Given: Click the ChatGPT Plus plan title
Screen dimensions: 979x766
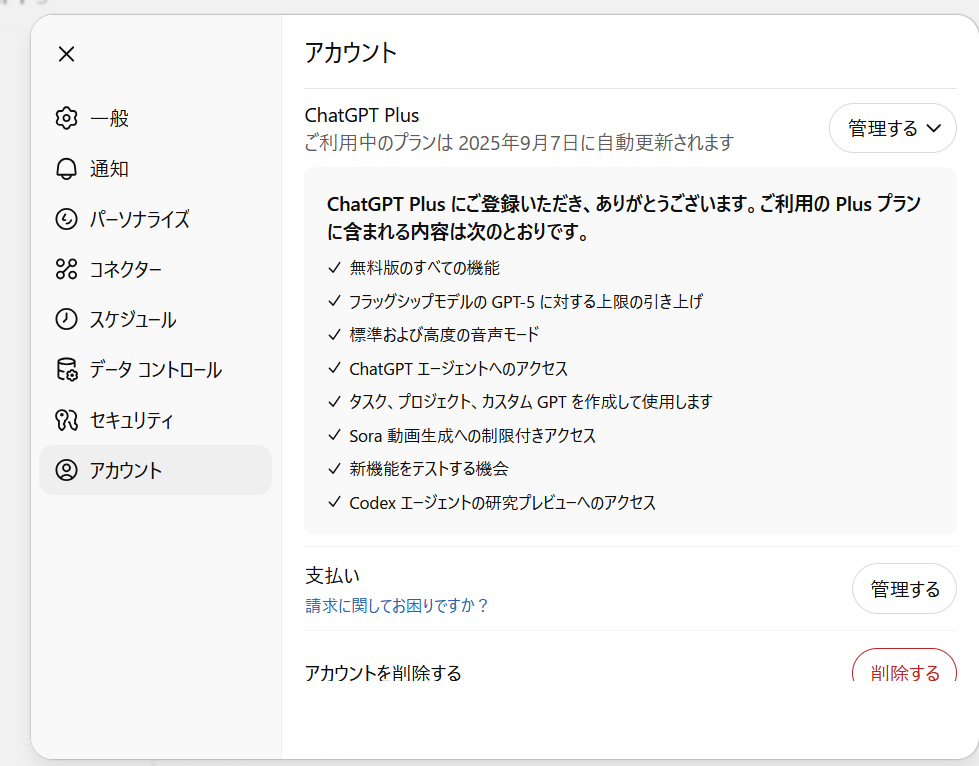Looking at the screenshot, I should pyautogui.click(x=362, y=115).
